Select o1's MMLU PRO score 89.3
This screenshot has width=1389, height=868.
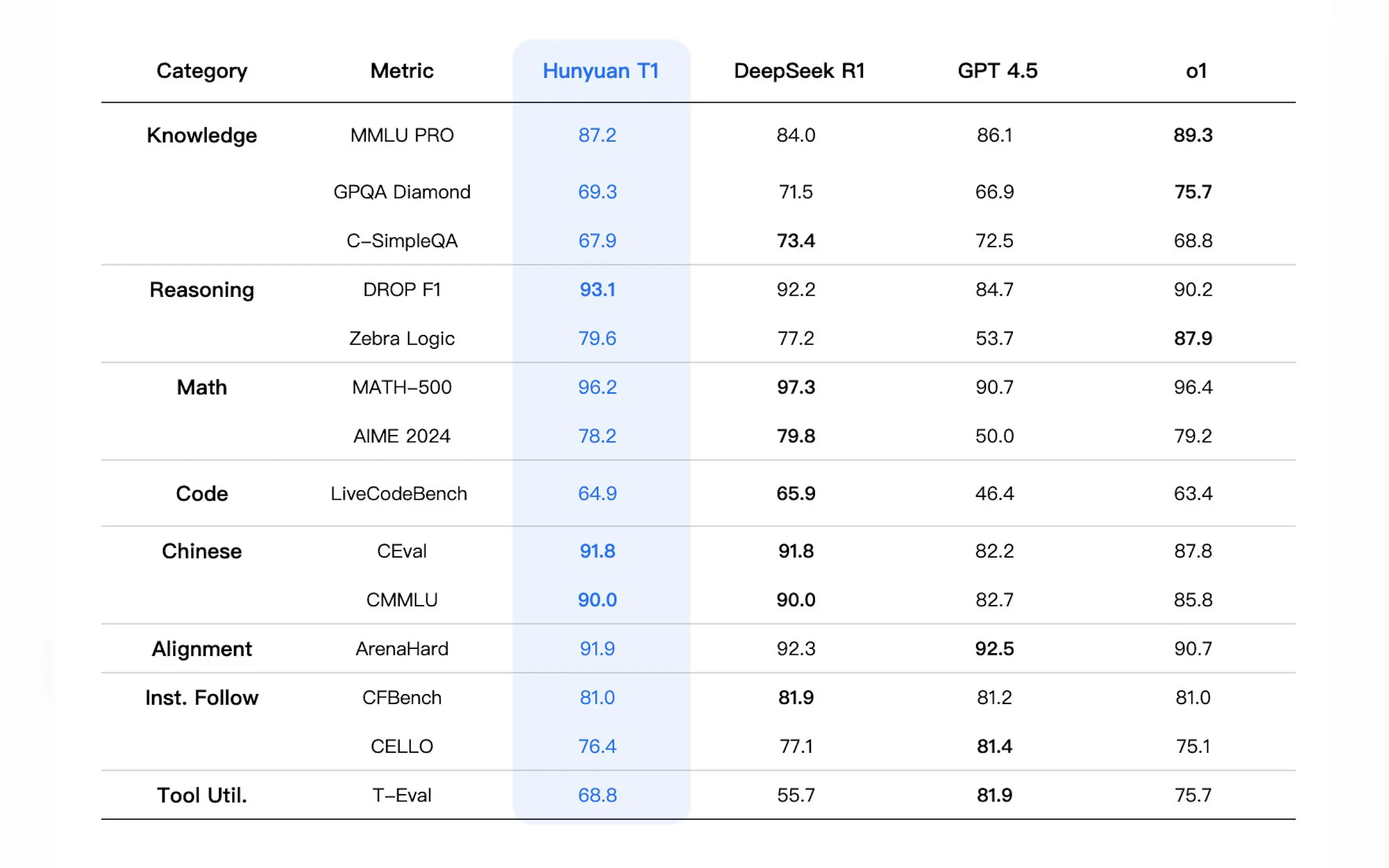click(1193, 135)
